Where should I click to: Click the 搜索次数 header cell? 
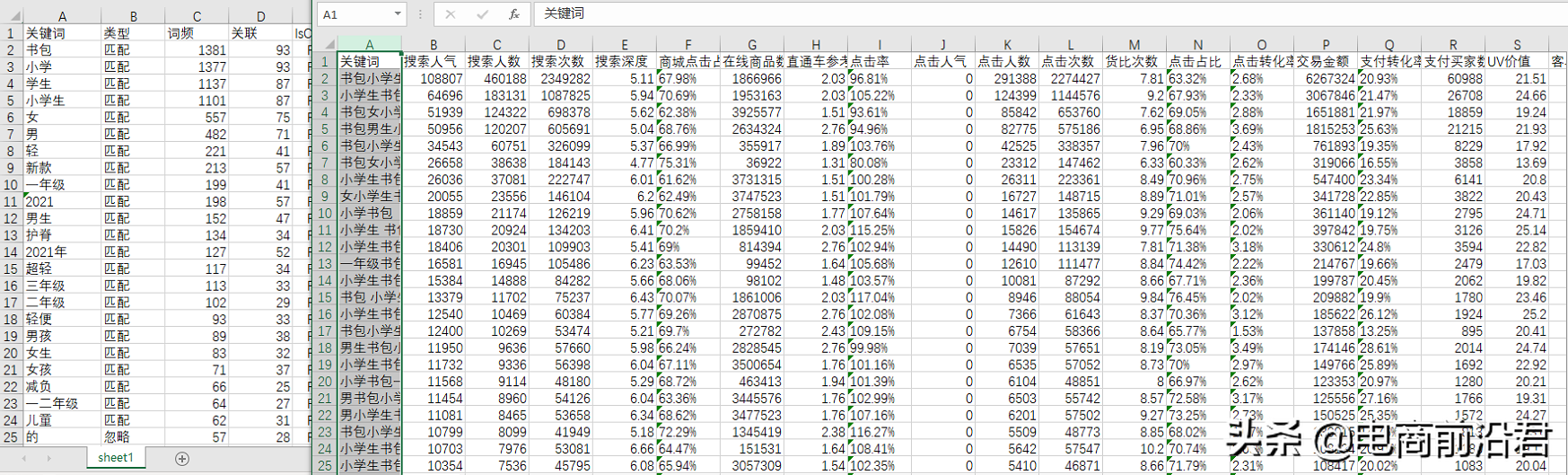[x=561, y=62]
